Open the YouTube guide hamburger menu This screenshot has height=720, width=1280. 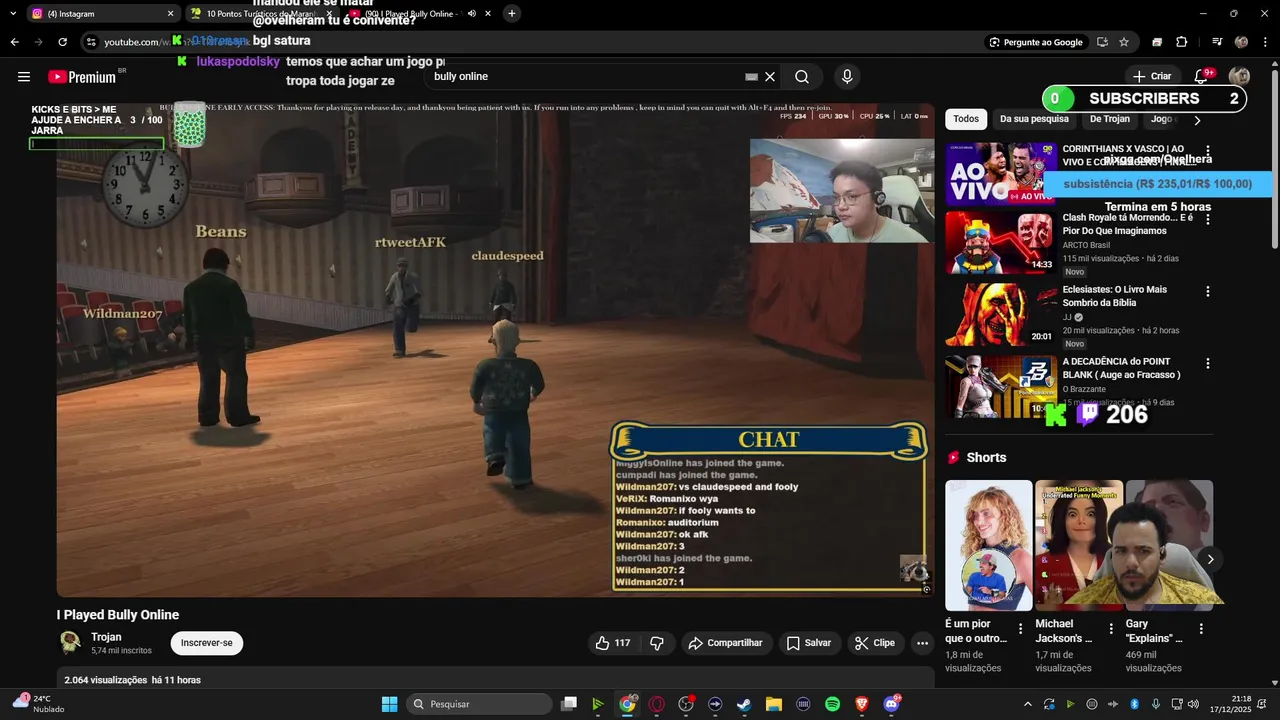pyautogui.click(x=24, y=77)
